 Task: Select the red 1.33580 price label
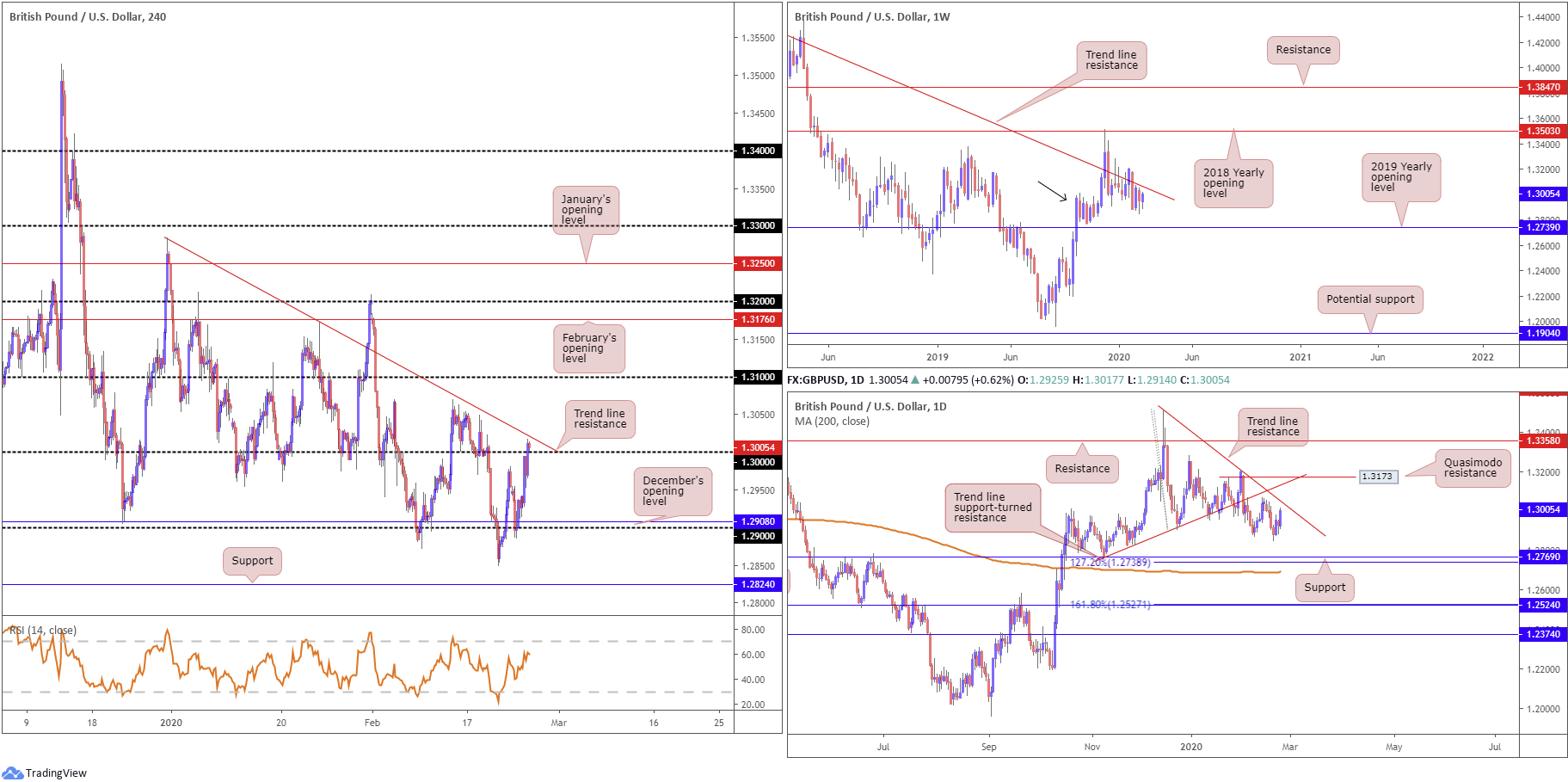[x=1543, y=440]
